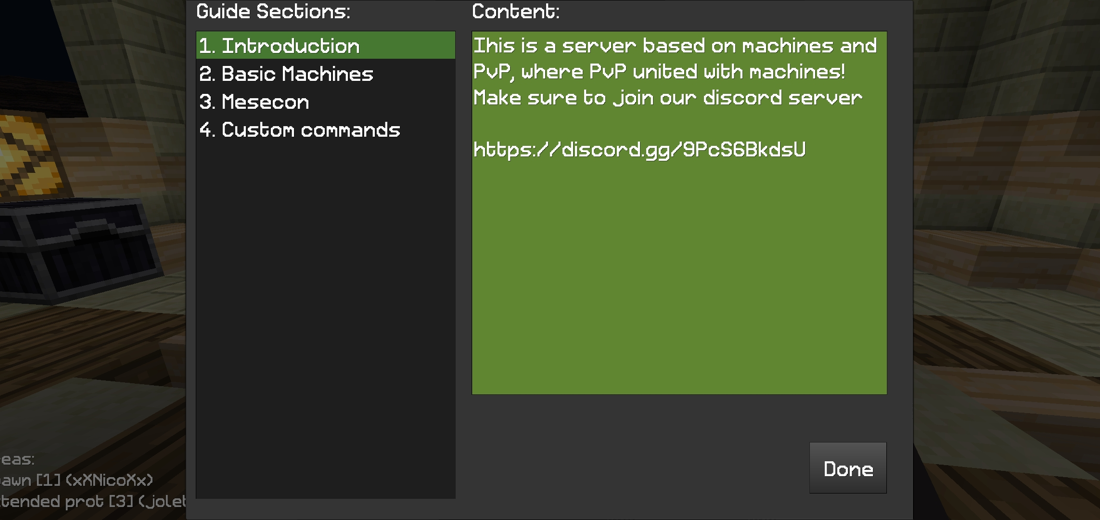The width and height of the screenshot is (1100, 520).
Task: Click the line "PvP united with machines!"
Action: 660,72
